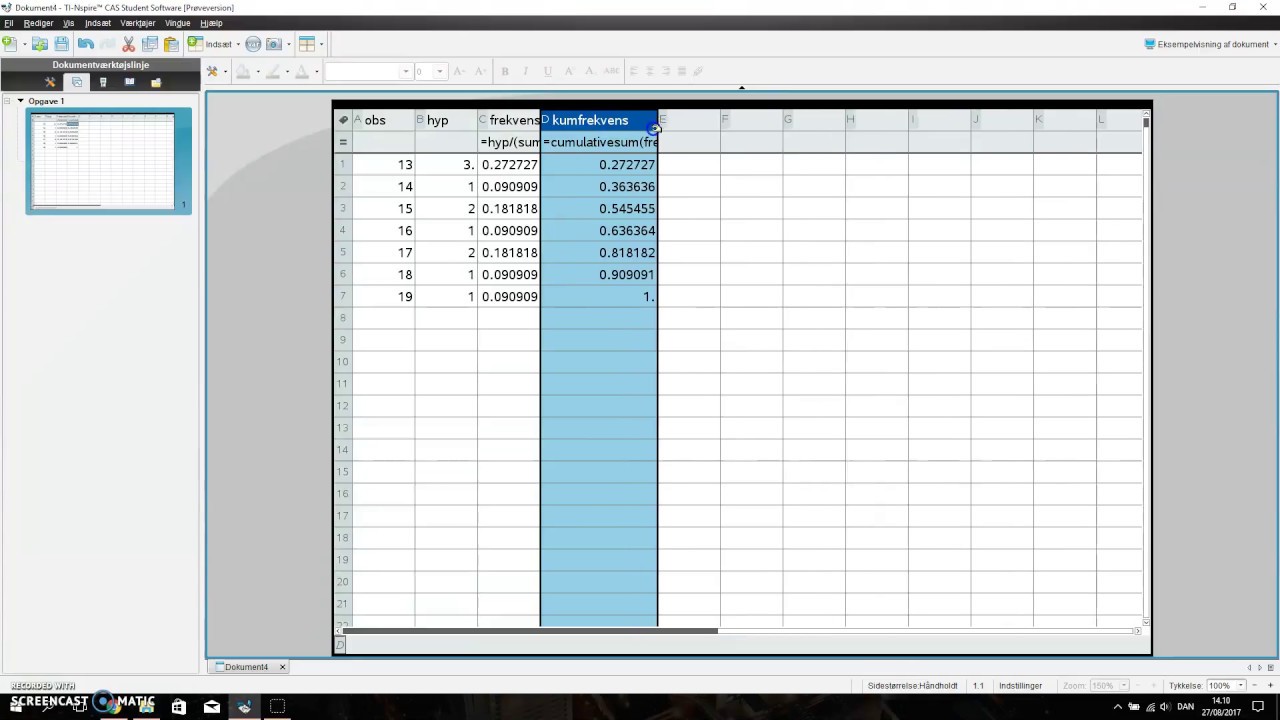Toggle subscript formatting
Screen dimensions: 1280x720
coord(591,71)
